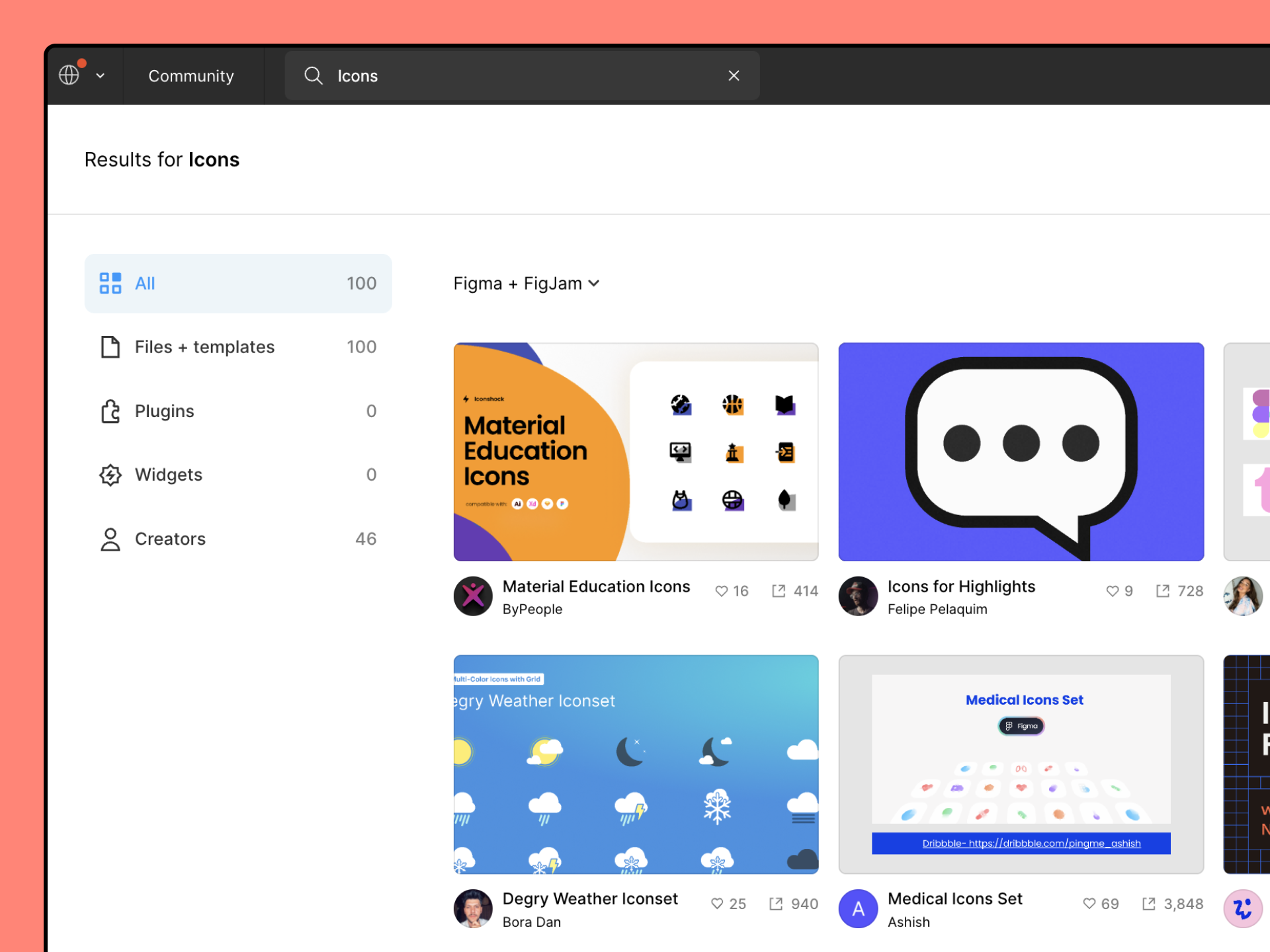Toggle Creators filter in sidebar

[x=237, y=539]
